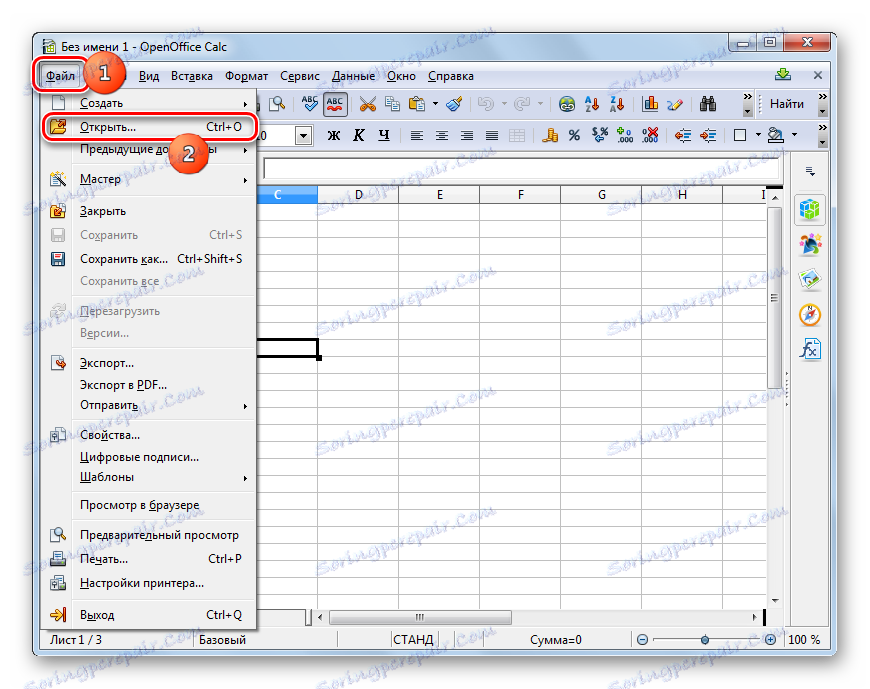
Task: Click the Hyperlink globe icon
Action: coord(566,104)
